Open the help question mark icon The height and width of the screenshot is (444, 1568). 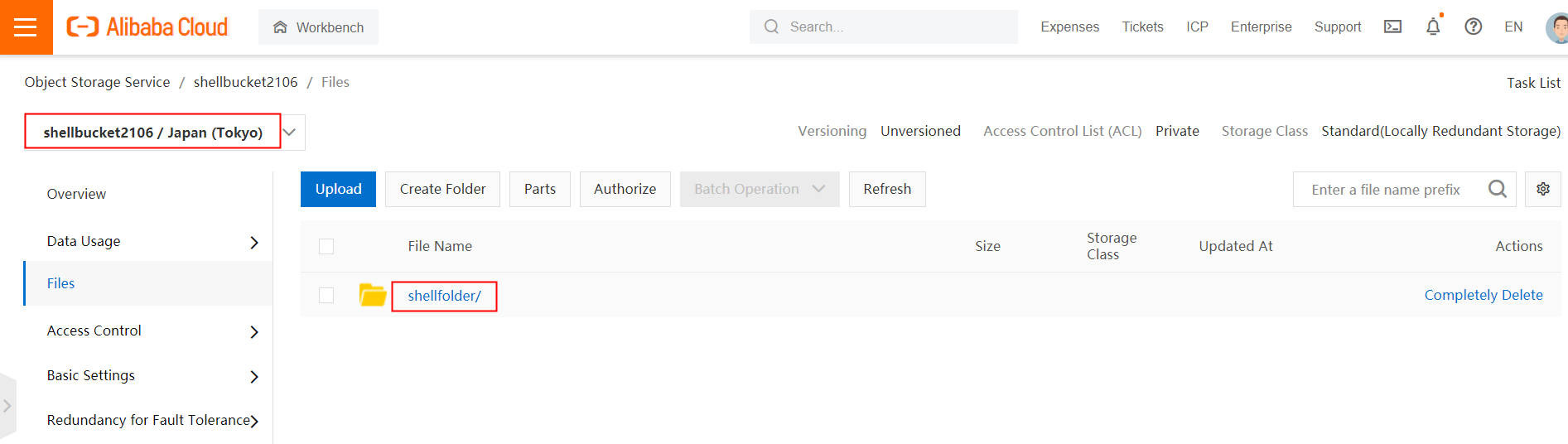click(x=1473, y=27)
